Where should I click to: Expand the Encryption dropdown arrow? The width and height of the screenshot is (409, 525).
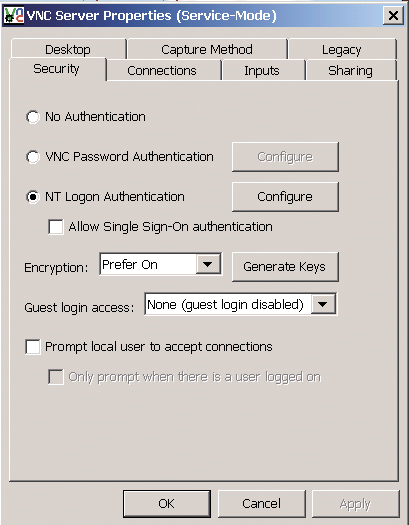point(208,264)
